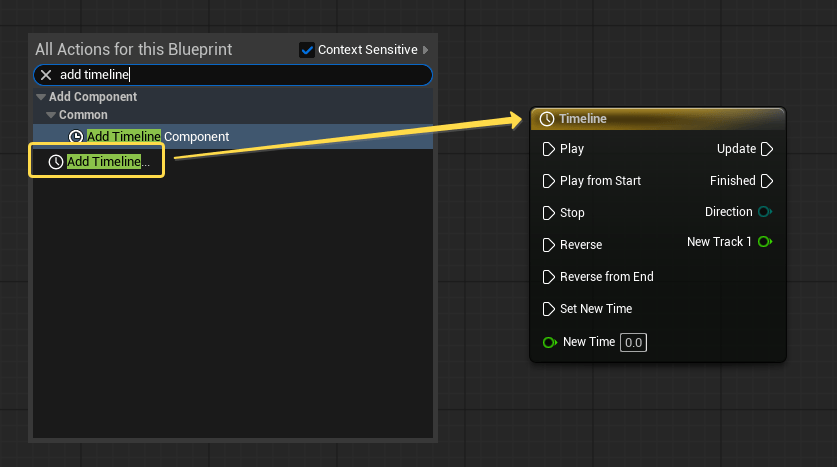
Task: Click the Reverse execution pin
Action: point(548,245)
